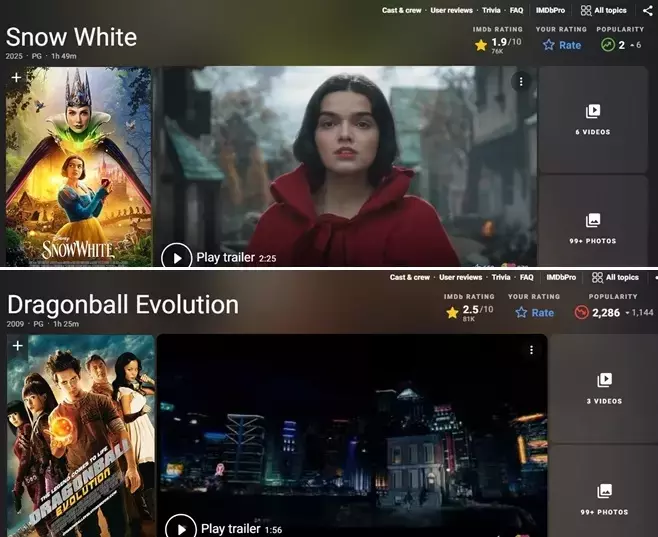Open the 3 Videos tile

(604, 388)
